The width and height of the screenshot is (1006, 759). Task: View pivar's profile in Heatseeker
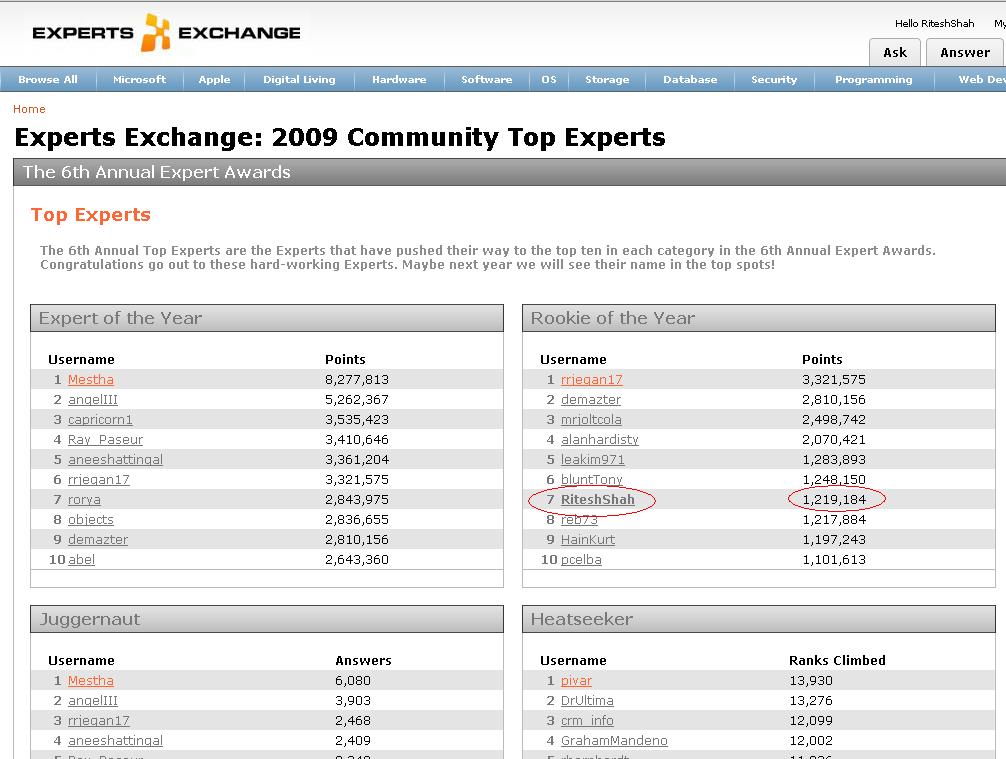click(576, 680)
